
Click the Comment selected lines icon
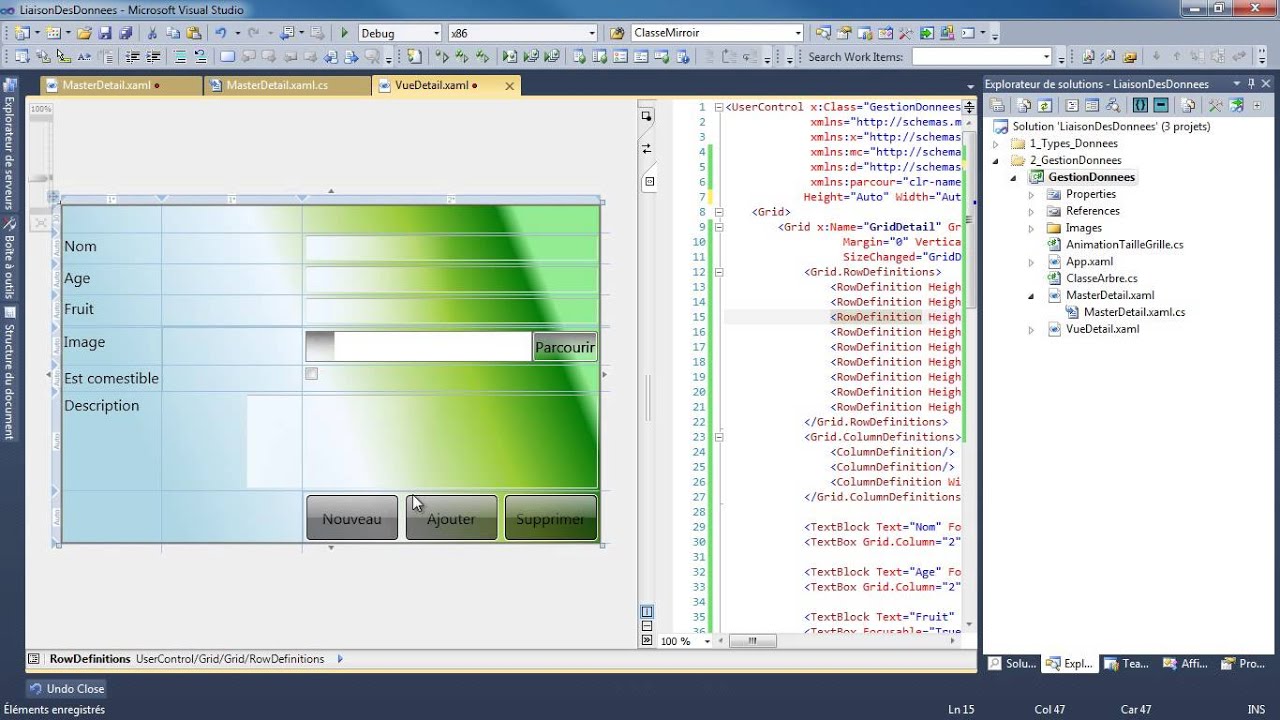178,57
